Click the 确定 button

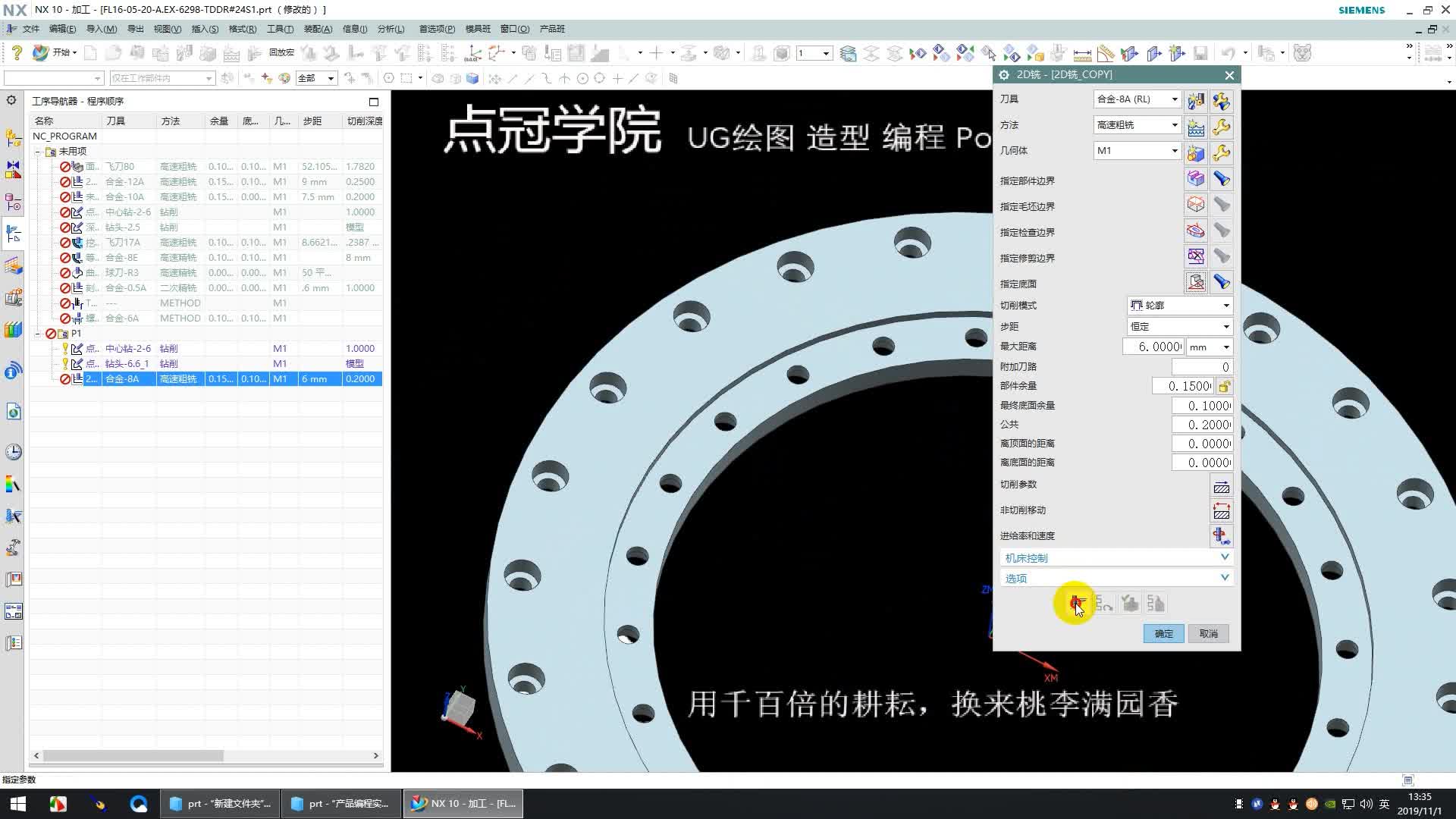[1163, 633]
